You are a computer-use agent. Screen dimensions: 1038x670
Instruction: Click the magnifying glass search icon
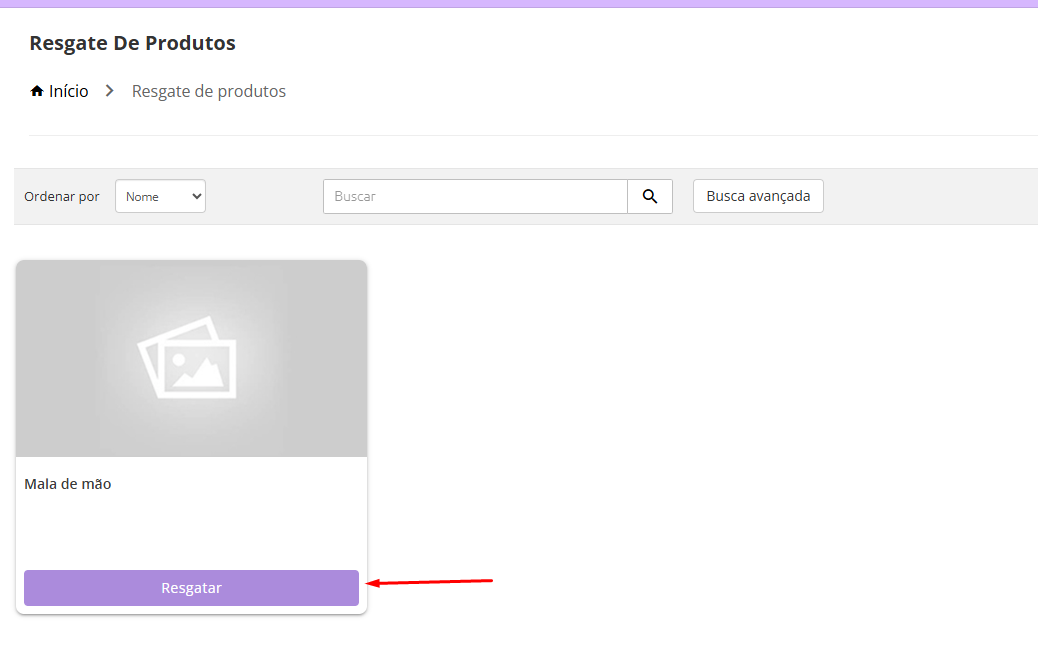coord(650,197)
